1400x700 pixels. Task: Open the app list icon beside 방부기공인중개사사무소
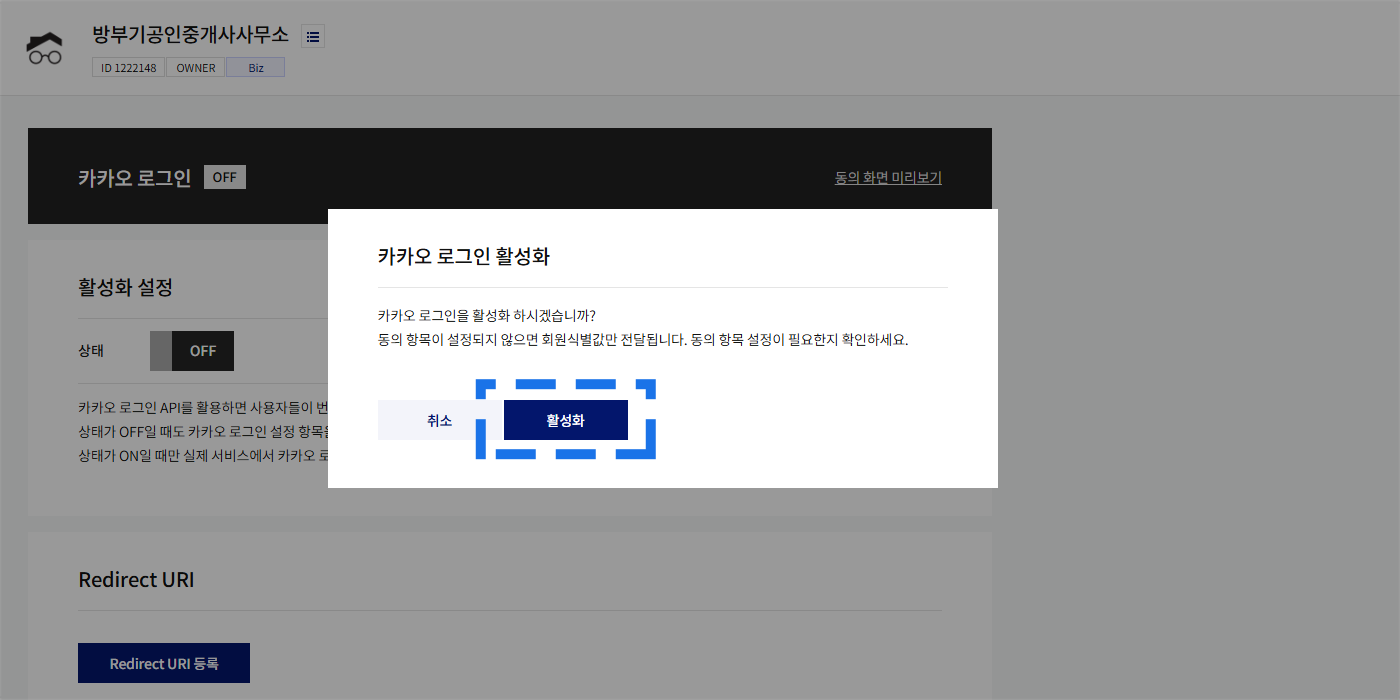[313, 37]
